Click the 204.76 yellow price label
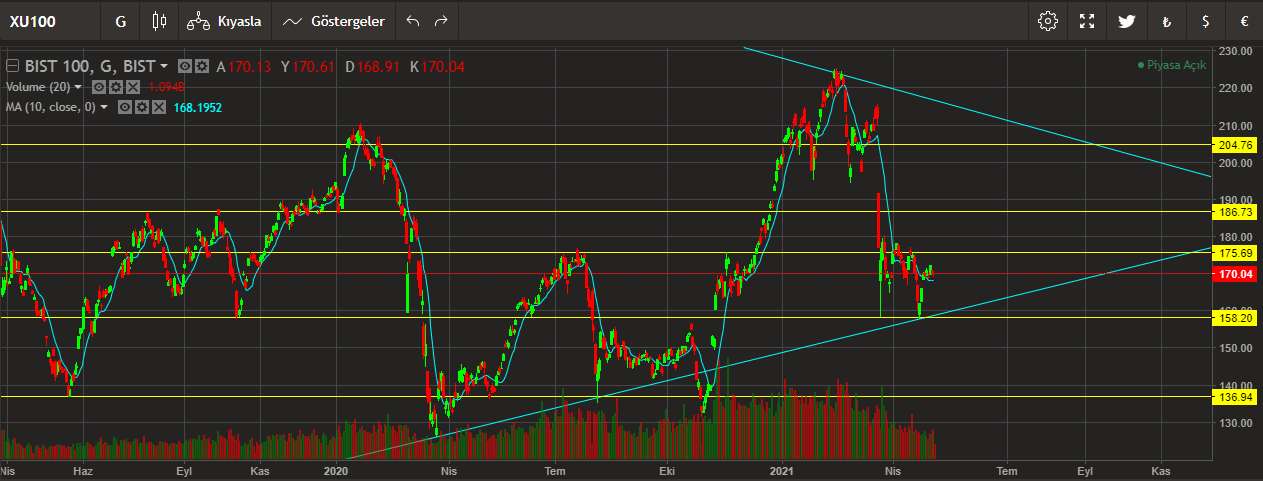Viewport: 1263px width, 481px height. 1236,145
